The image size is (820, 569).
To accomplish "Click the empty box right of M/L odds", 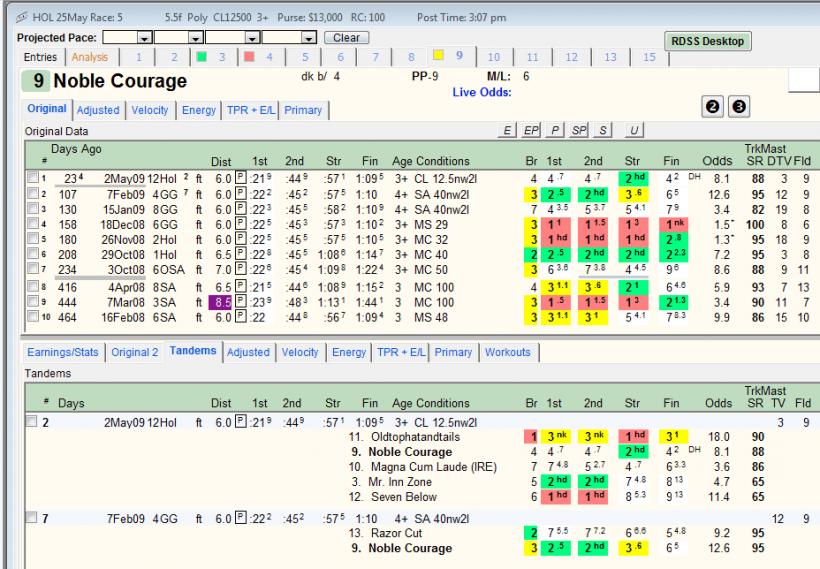I will [804, 79].
